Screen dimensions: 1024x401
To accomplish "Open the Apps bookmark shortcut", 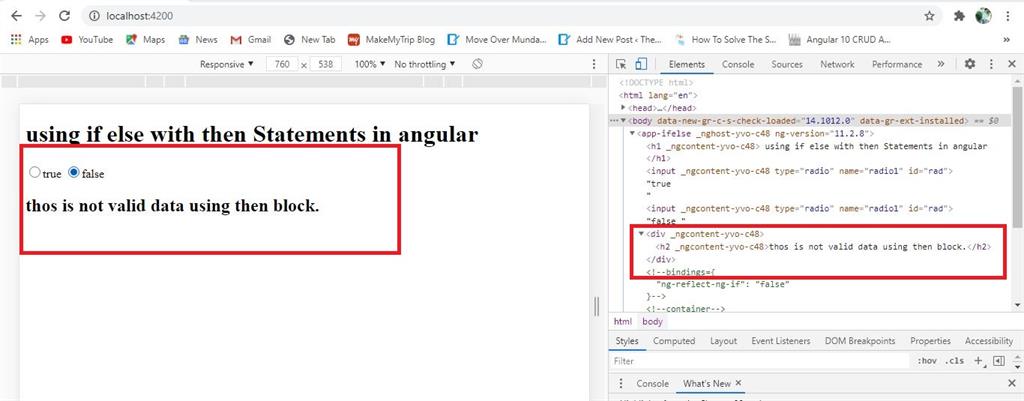I will pos(30,40).
